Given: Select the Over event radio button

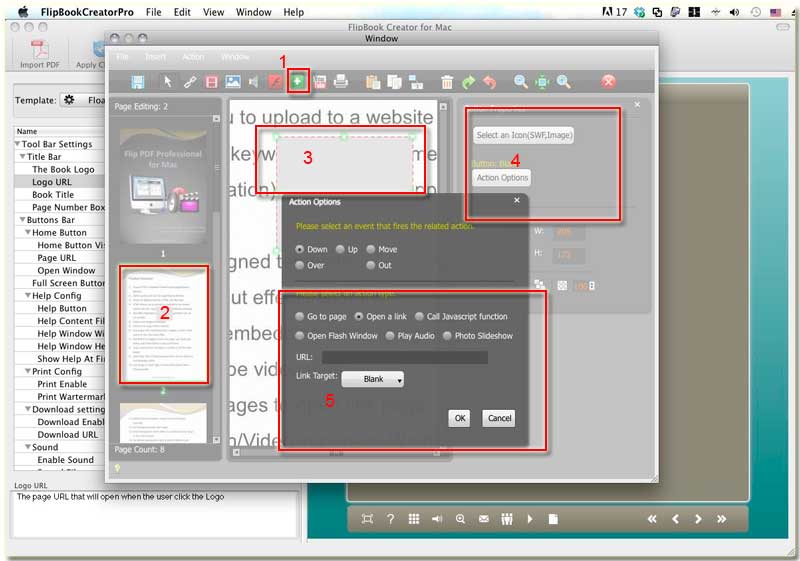Looking at the screenshot, I should [299, 265].
